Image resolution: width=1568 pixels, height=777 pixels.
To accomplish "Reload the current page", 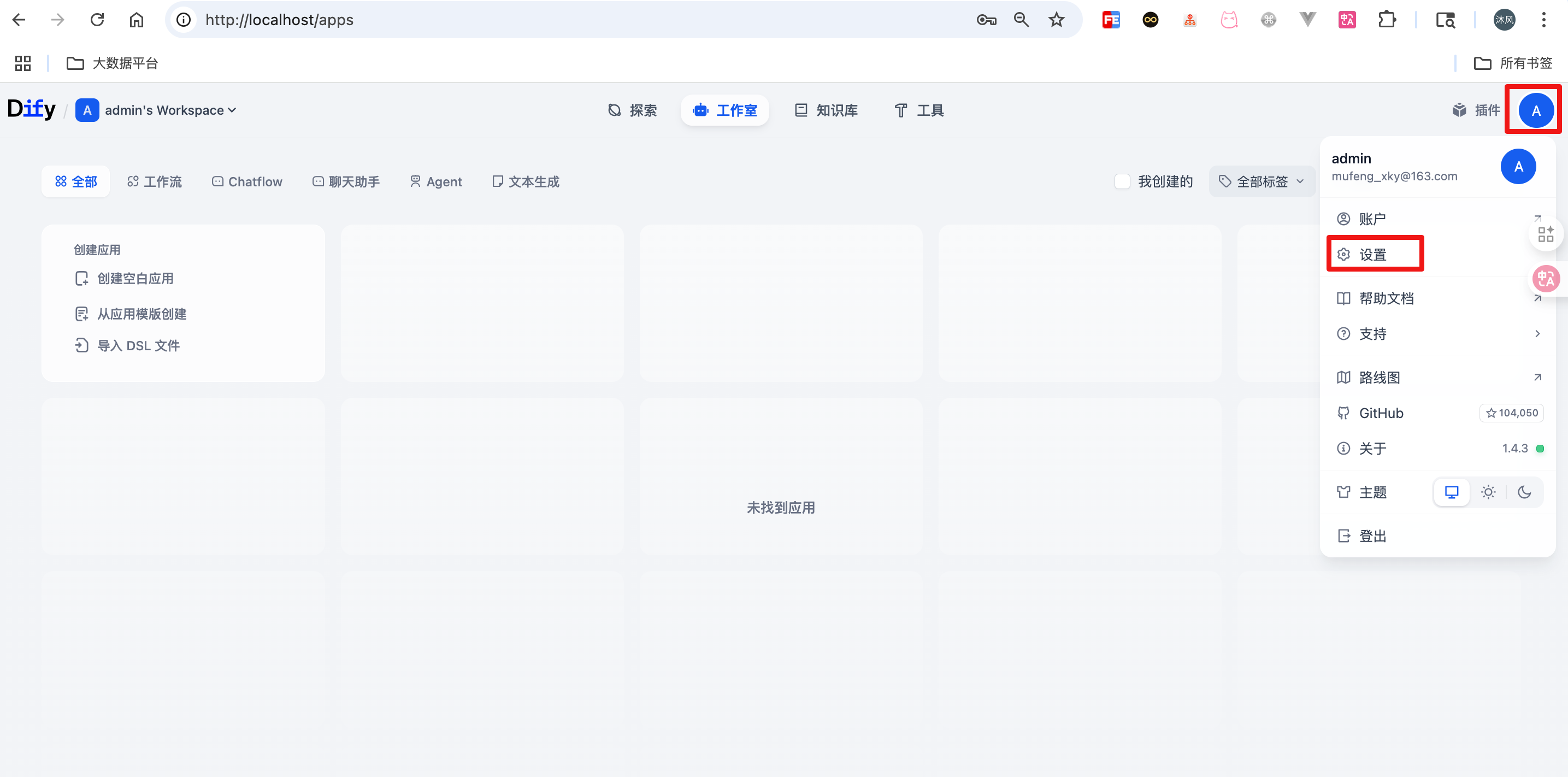I will point(97,19).
